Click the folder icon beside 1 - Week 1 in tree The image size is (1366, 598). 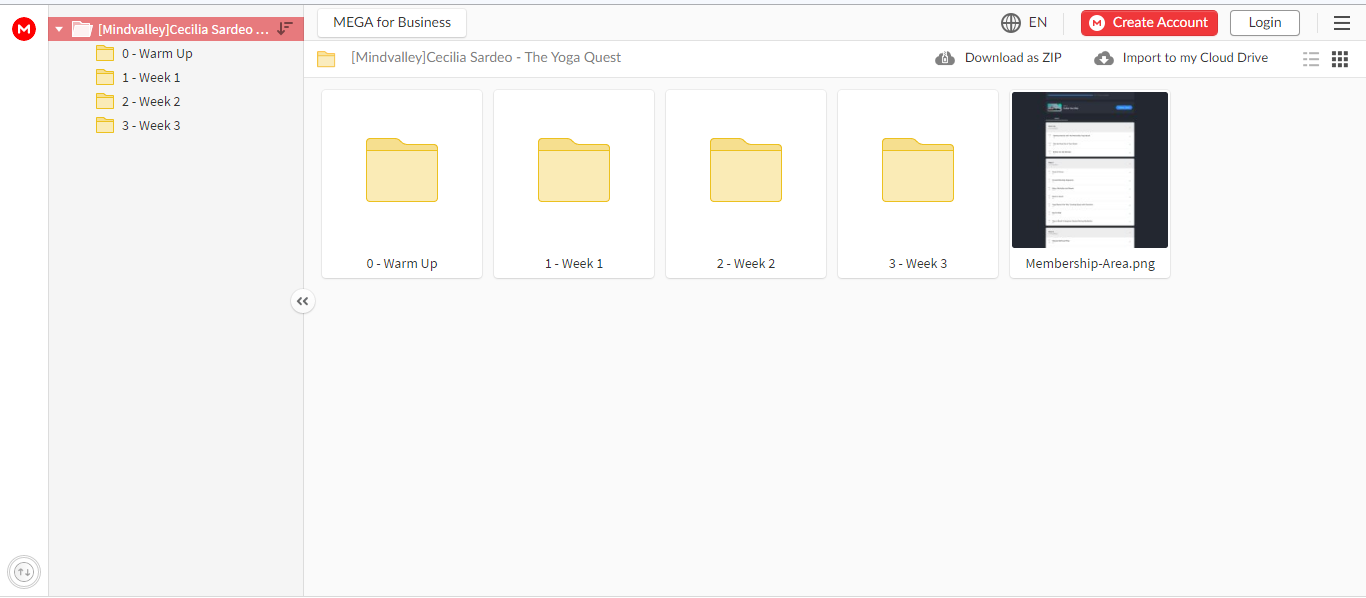[x=105, y=77]
